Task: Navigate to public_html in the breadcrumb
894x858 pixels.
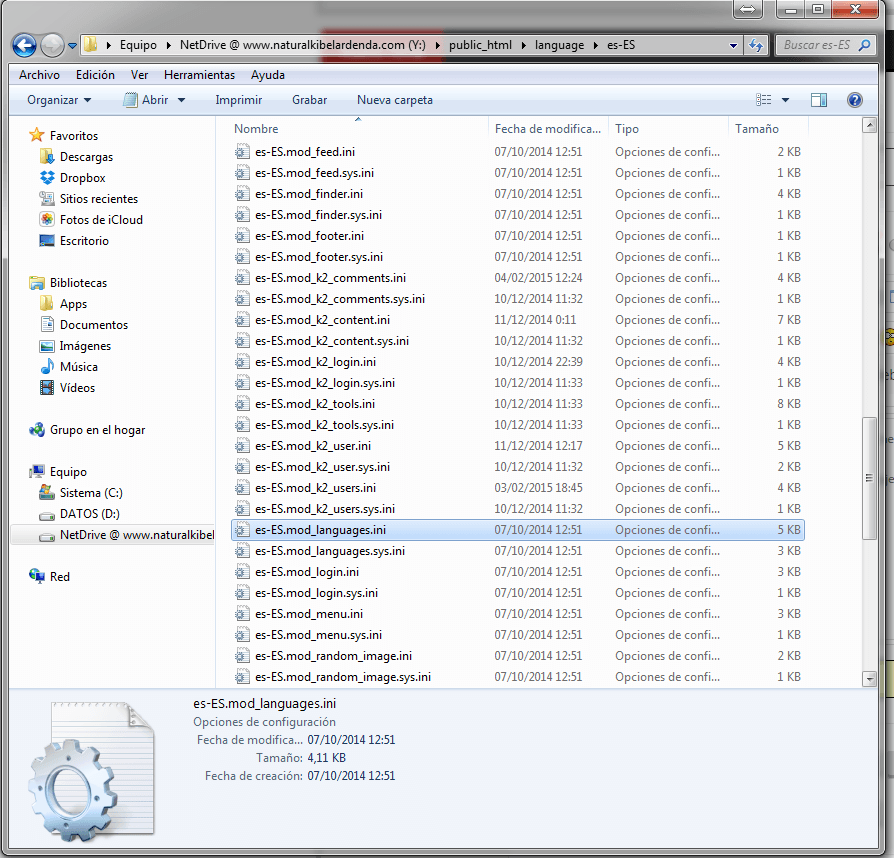Action: pyautogui.click(x=480, y=45)
